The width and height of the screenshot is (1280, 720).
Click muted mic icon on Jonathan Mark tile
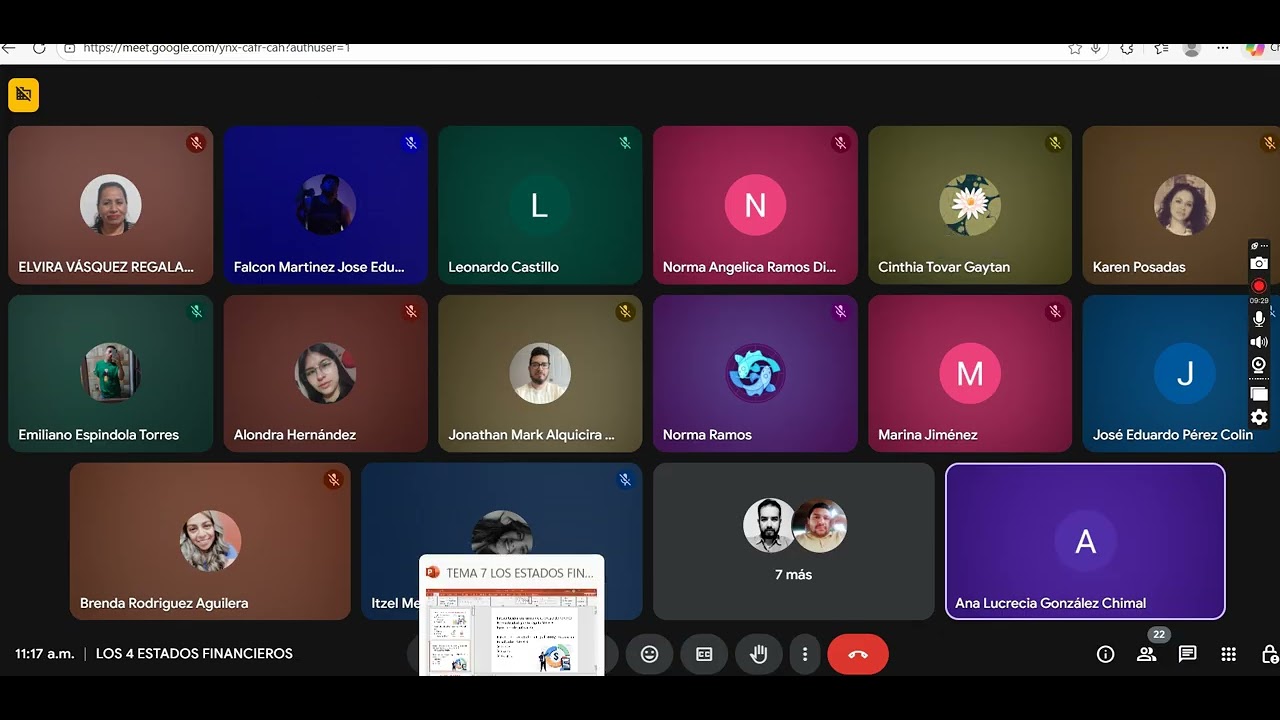(x=625, y=311)
